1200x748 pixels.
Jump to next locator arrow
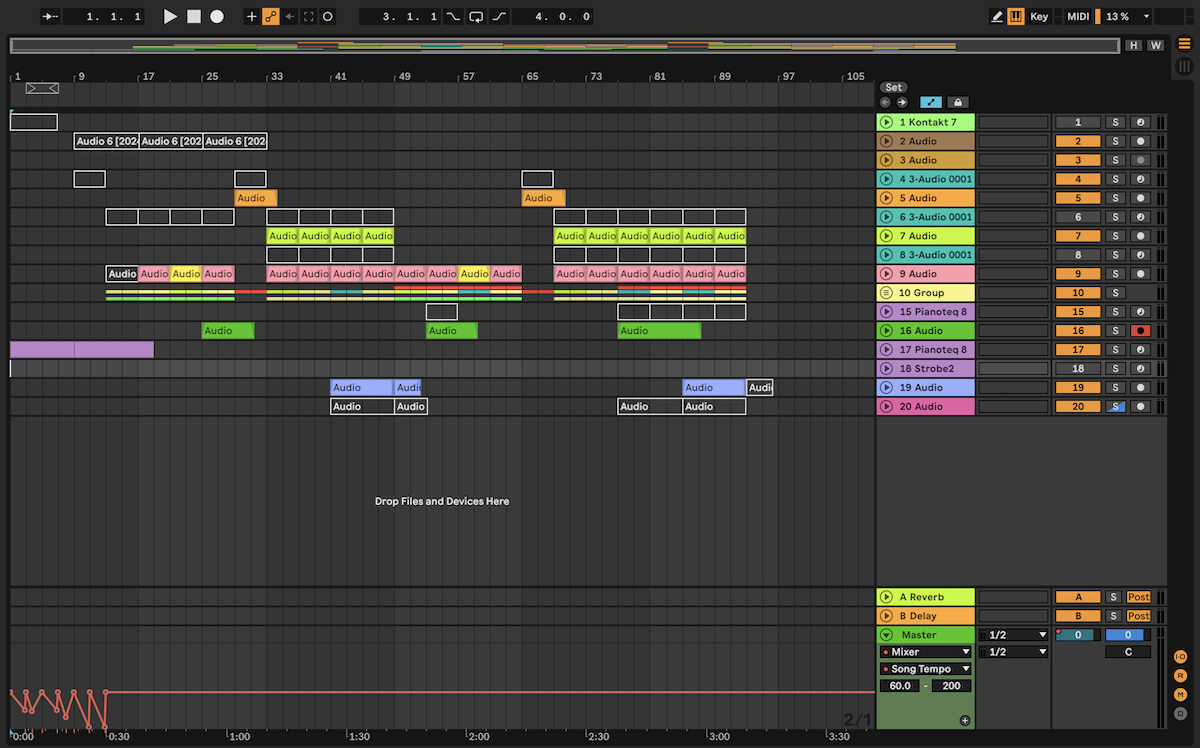tap(902, 102)
